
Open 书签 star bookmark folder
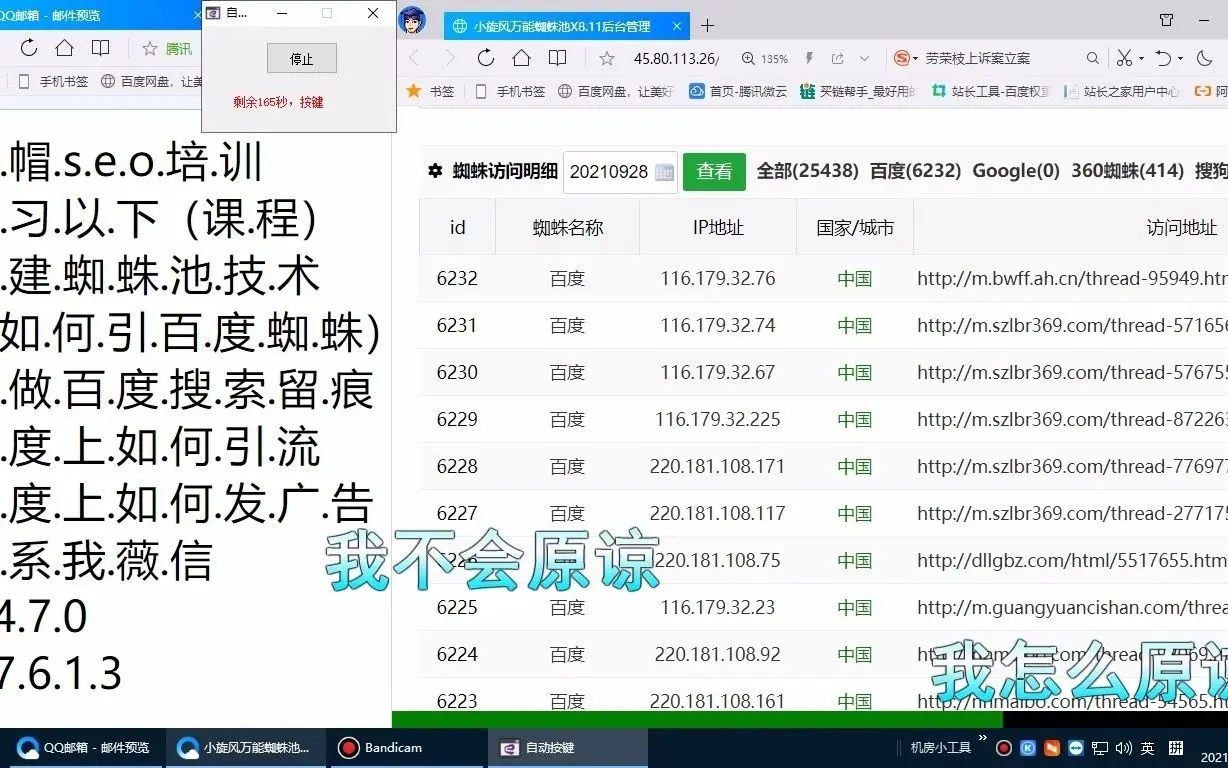coord(431,91)
